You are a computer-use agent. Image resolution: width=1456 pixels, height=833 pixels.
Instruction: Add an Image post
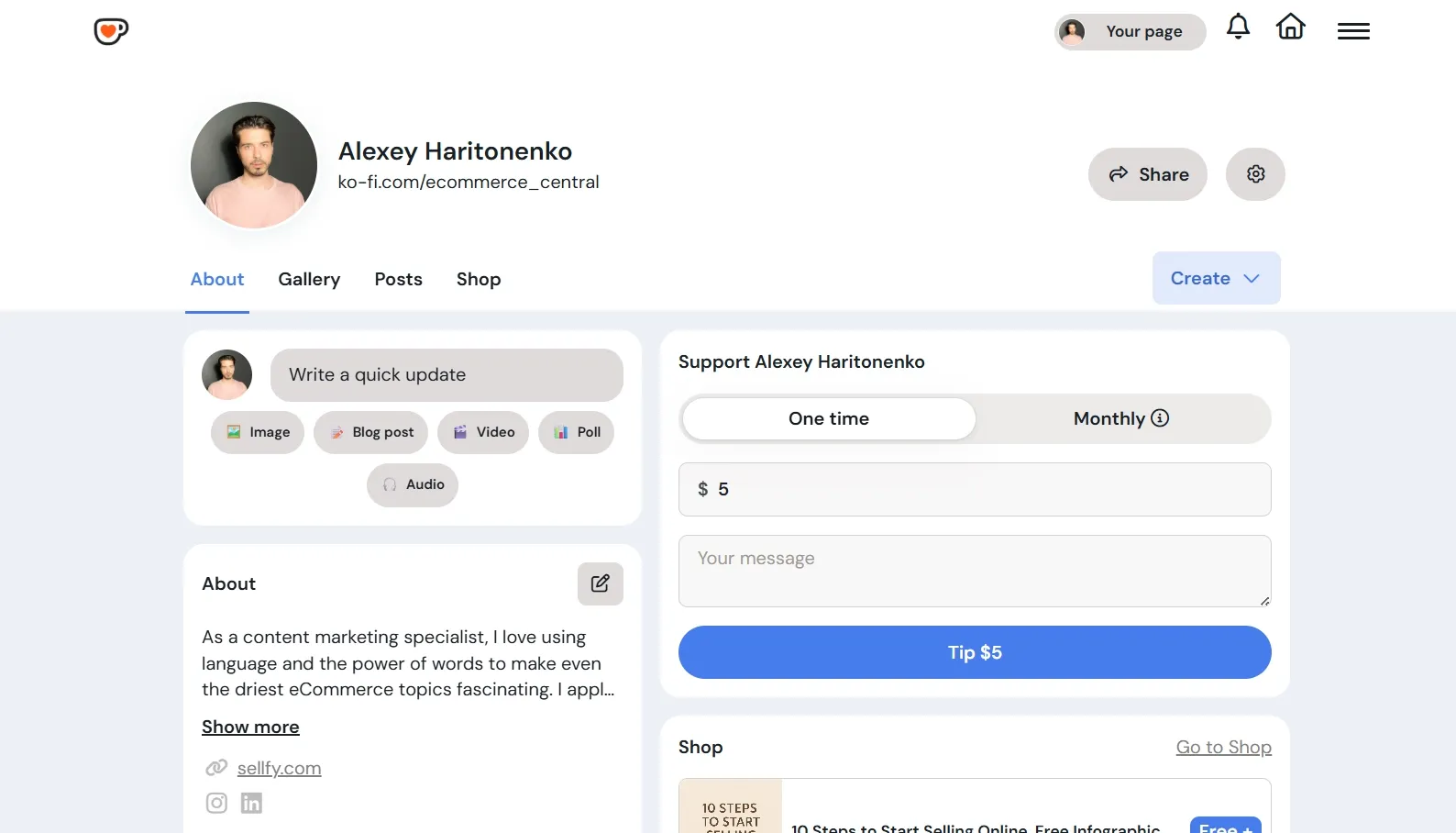pyautogui.click(x=258, y=432)
